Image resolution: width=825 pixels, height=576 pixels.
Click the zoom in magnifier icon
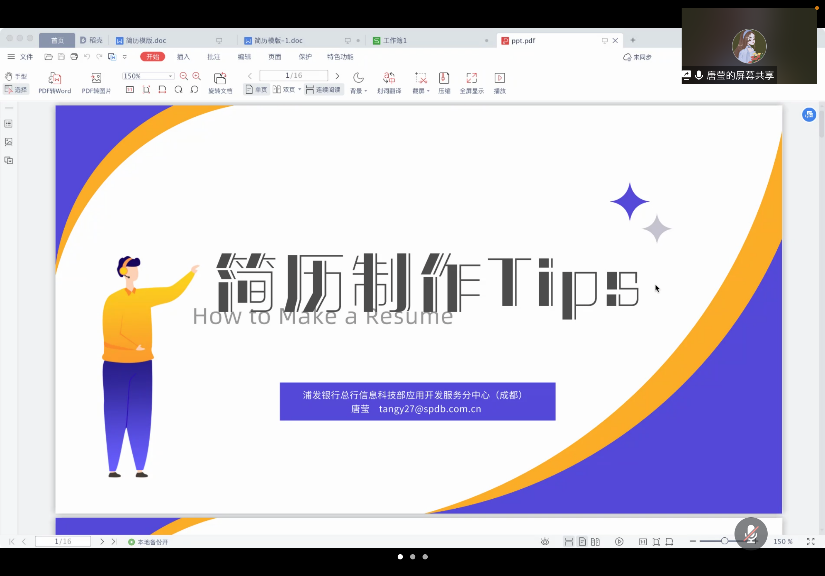click(196, 76)
